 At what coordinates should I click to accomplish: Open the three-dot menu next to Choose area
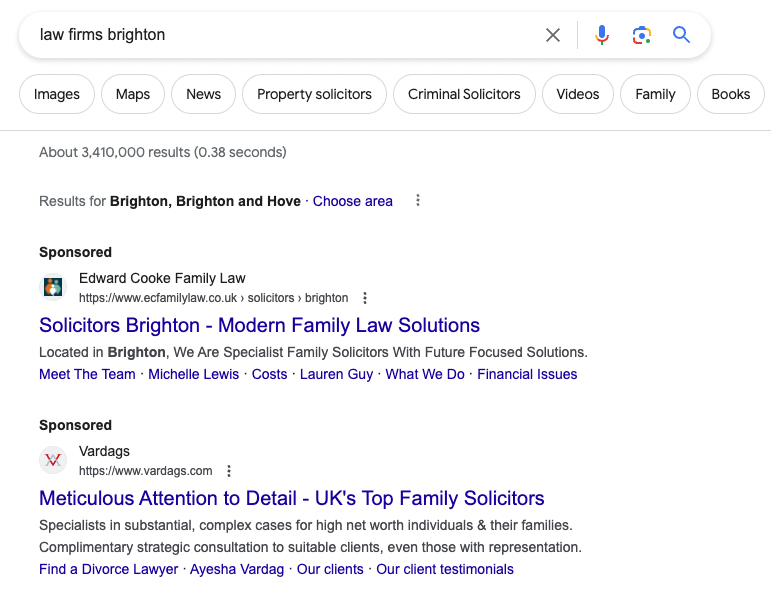[x=417, y=200]
